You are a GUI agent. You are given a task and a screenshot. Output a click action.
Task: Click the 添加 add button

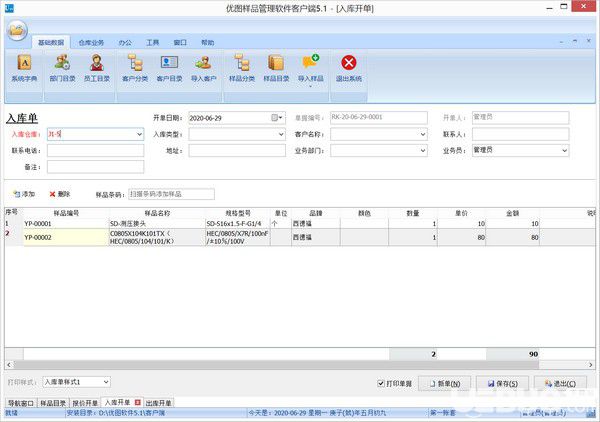[x=24, y=194]
